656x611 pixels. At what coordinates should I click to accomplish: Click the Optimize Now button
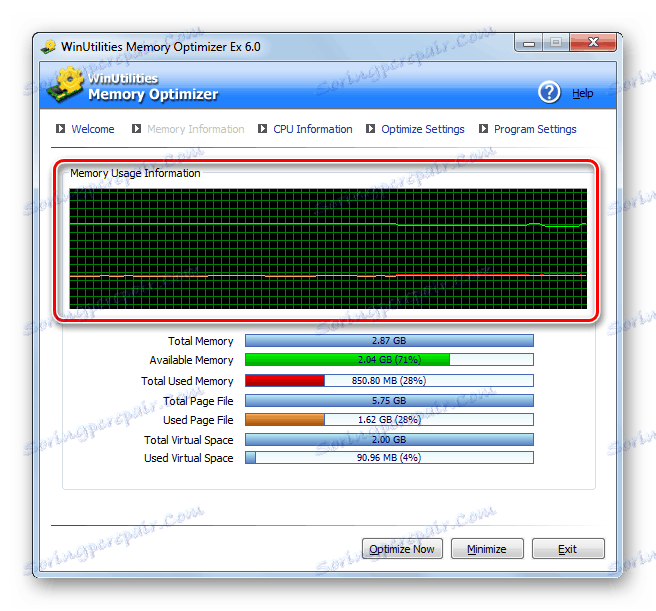tap(402, 549)
